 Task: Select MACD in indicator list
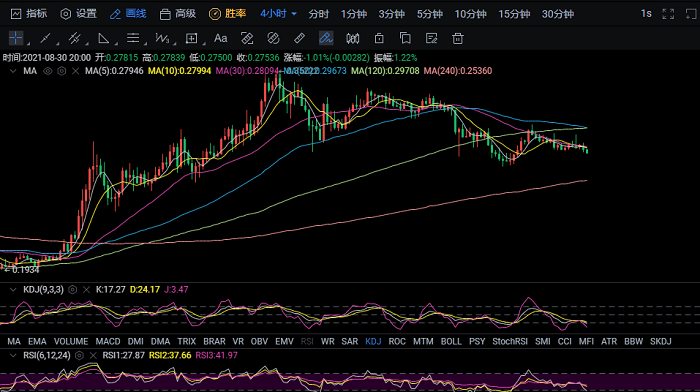point(108,342)
